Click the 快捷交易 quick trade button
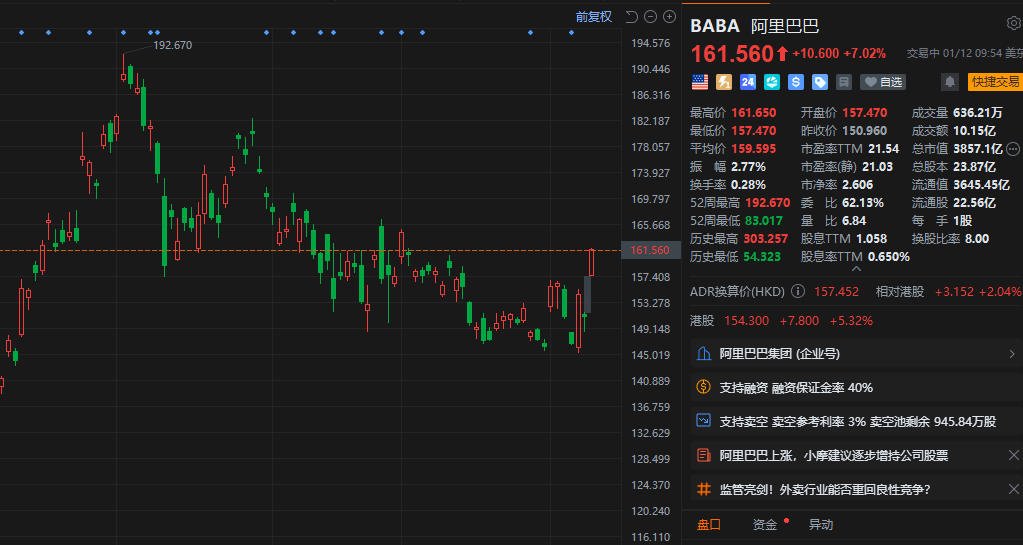The height and width of the screenshot is (545, 1023). coord(995,82)
